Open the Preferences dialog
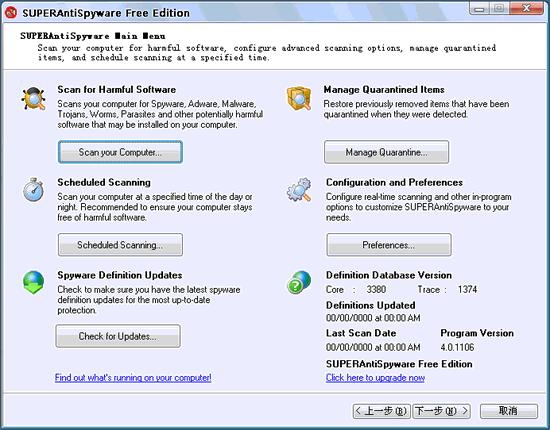The height and width of the screenshot is (430, 550). tap(389, 245)
